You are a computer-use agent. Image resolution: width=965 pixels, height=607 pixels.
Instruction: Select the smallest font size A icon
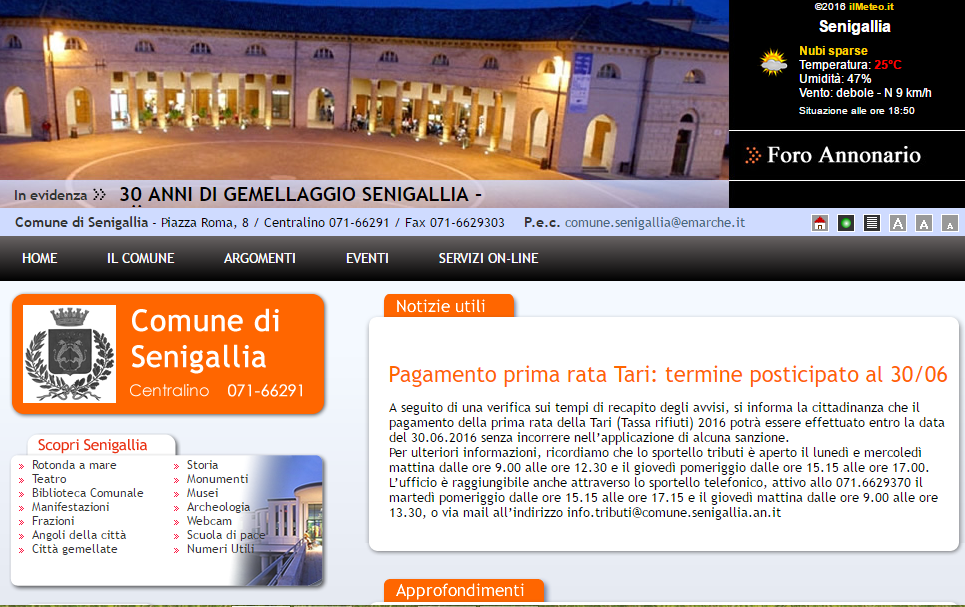pos(950,223)
